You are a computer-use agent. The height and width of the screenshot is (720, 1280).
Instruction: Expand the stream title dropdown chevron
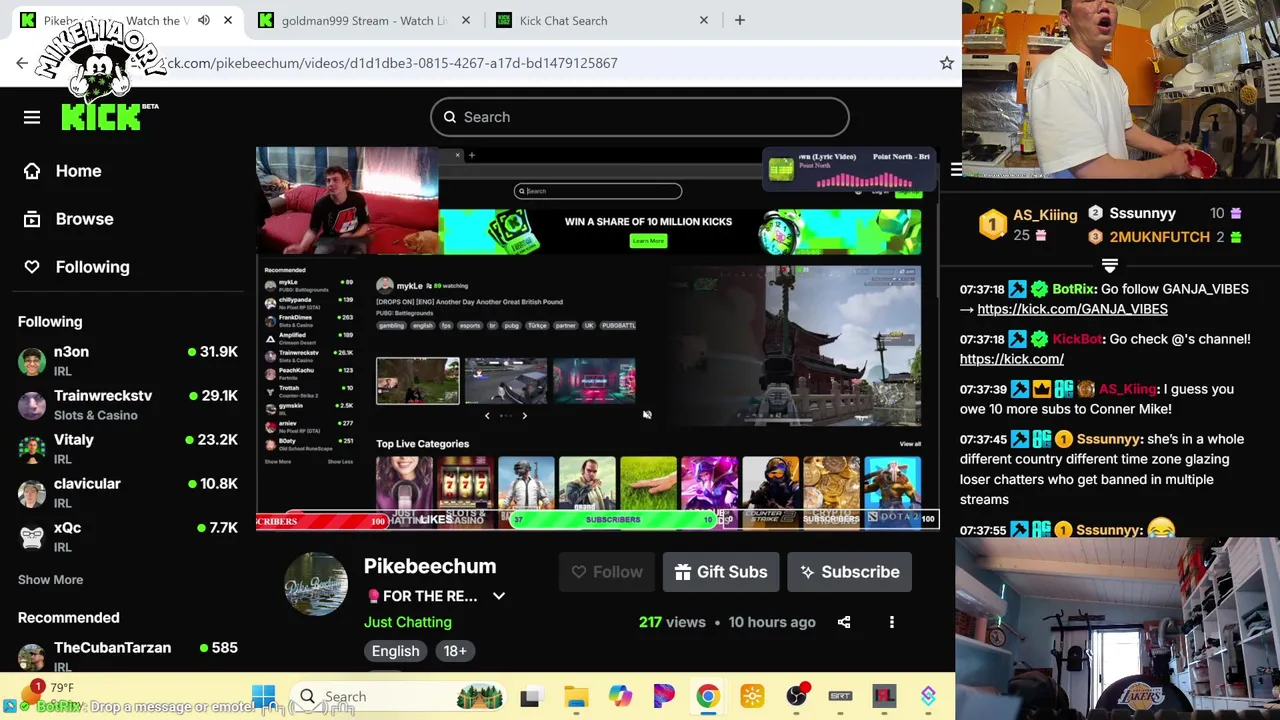pos(499,596)
